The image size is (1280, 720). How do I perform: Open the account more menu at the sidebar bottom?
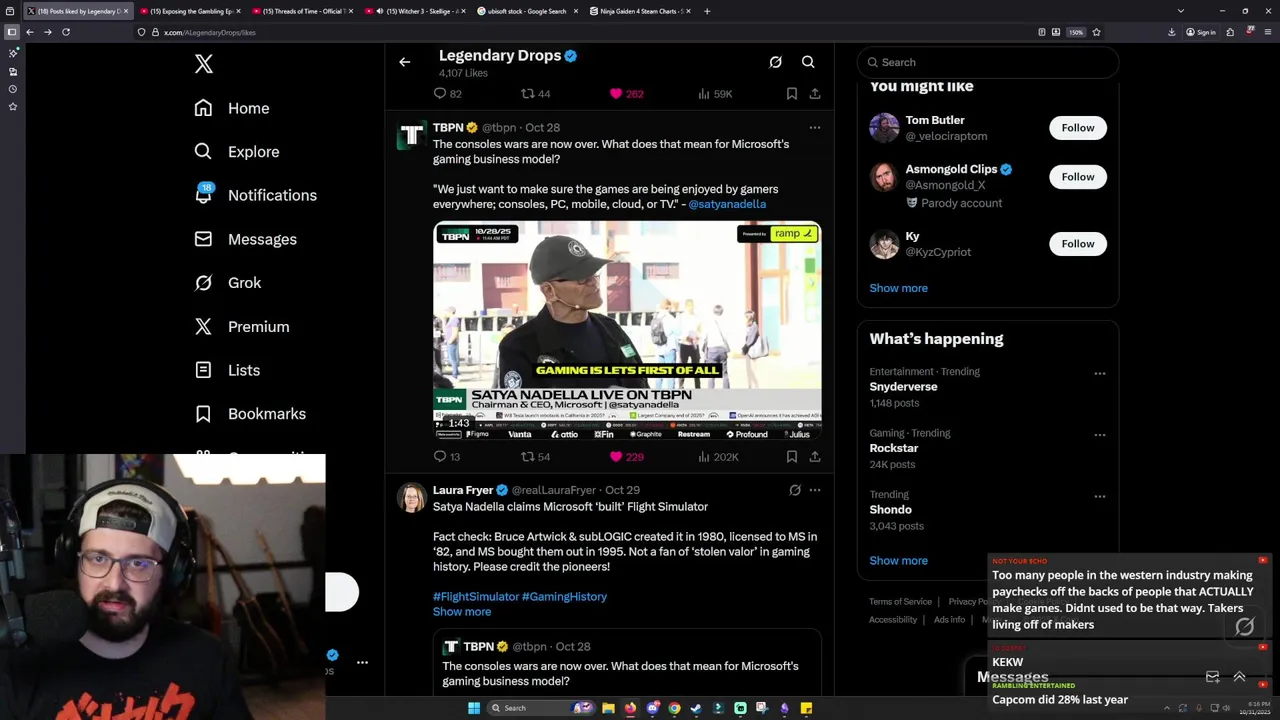coord(362,662)
